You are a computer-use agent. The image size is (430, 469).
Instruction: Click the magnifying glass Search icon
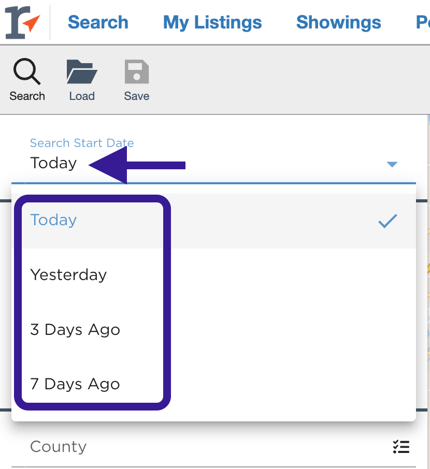[x=27, y=71]
